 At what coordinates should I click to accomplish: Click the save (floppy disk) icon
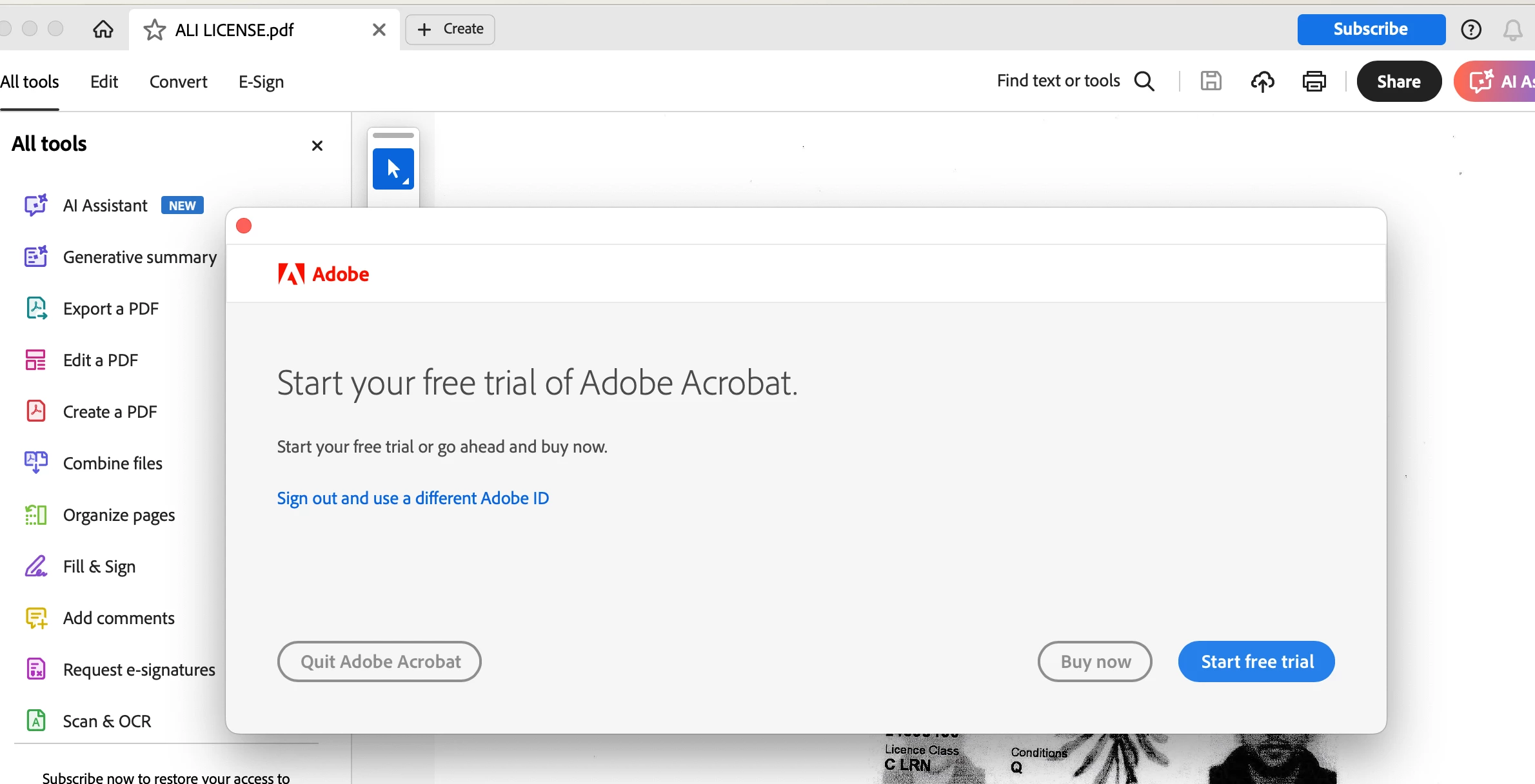[x=1211, y=81]
